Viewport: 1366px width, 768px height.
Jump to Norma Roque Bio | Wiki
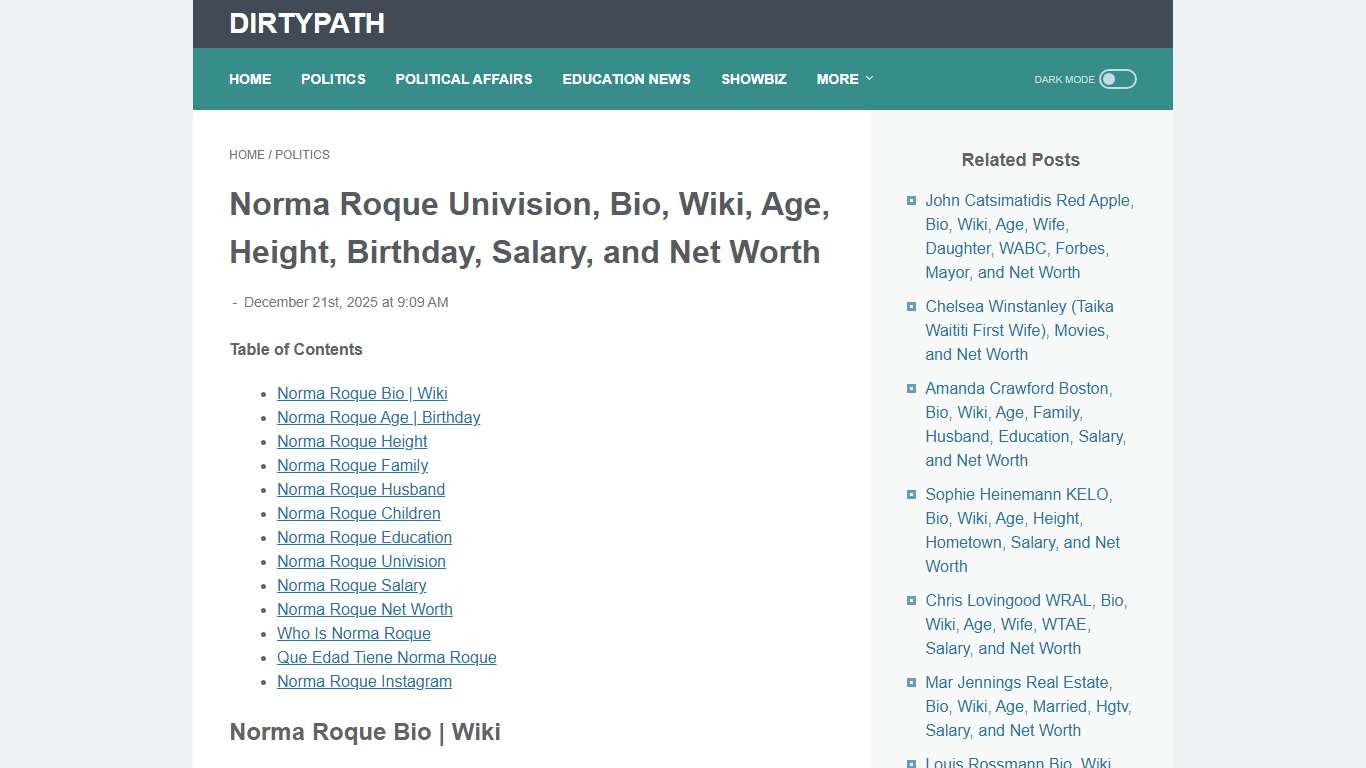coord(362,393)
